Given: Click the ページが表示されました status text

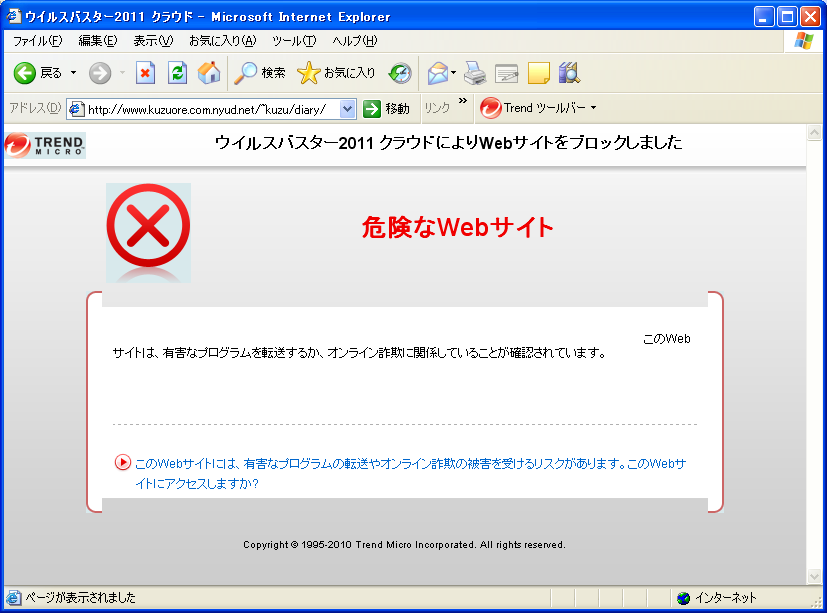Looking at the screenshot, I should pyautogui.click(x=81, y=598).
